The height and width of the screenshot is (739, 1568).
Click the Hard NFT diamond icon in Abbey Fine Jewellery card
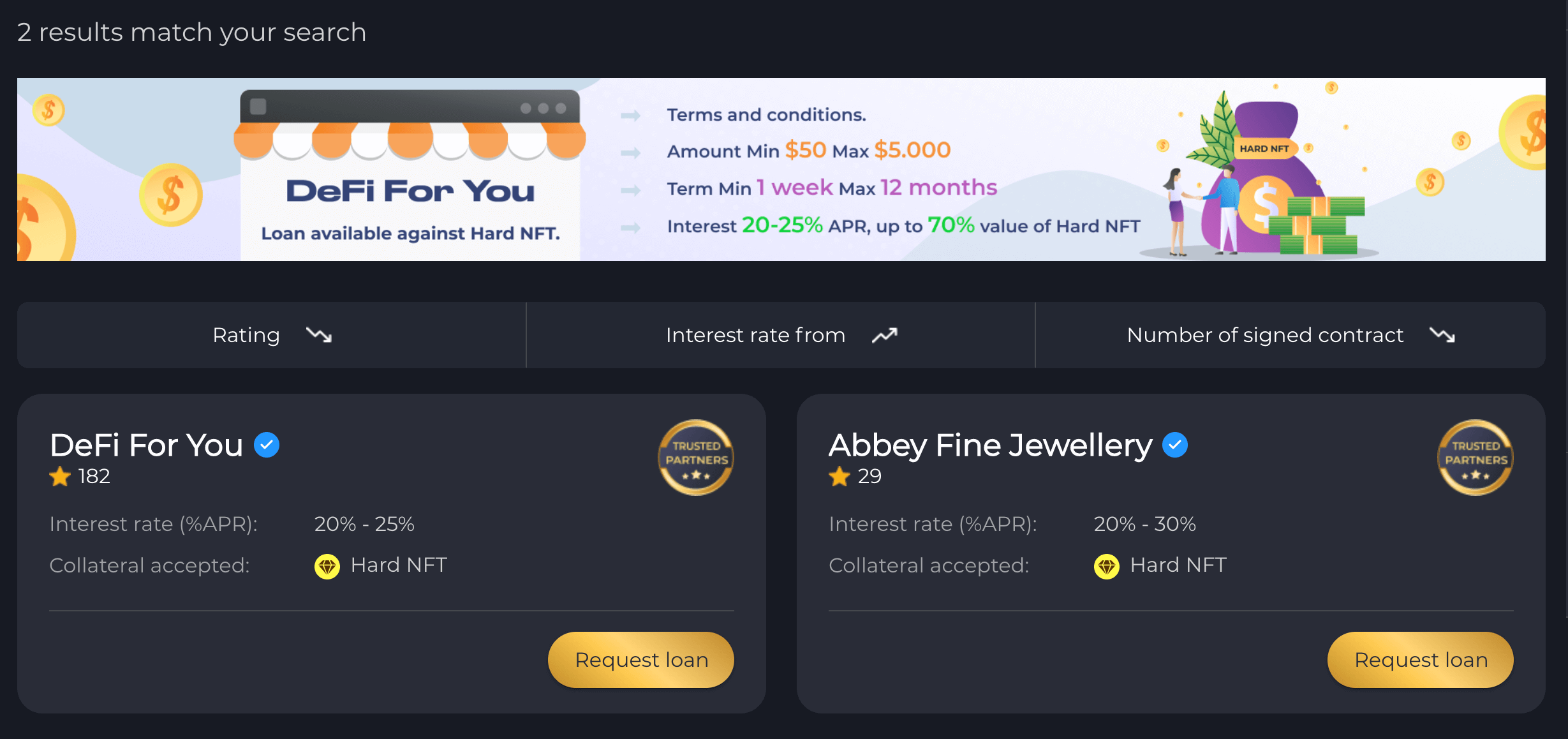[x=1107, y=566]
